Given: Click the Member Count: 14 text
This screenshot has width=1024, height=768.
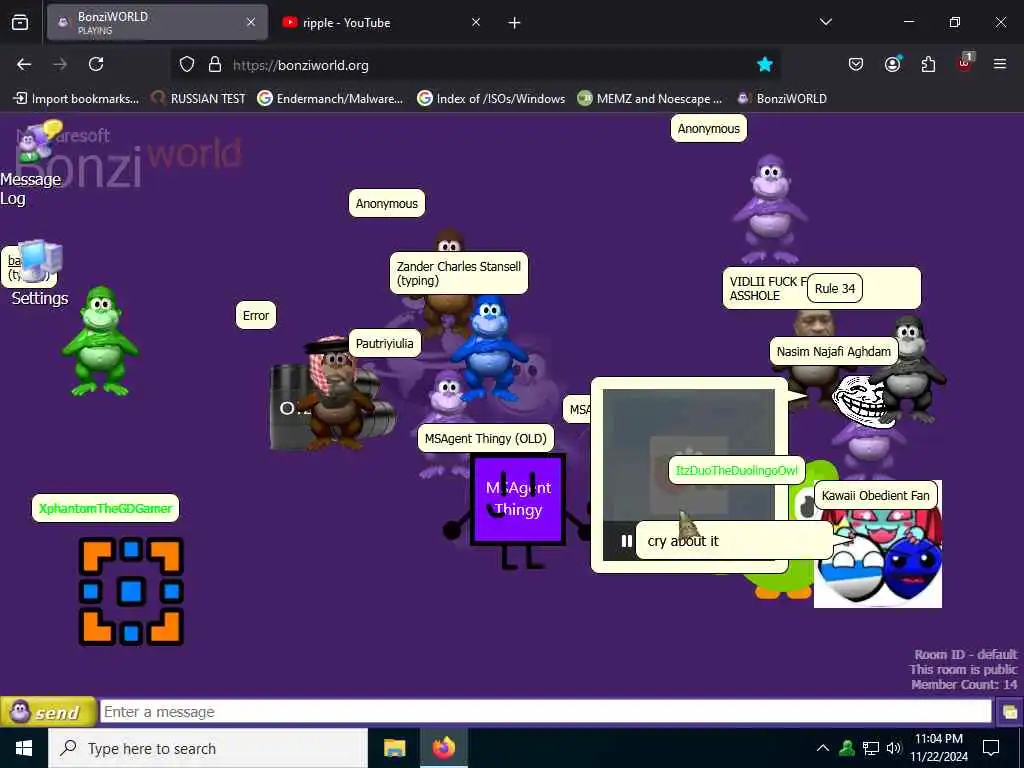Looking at the screenshot, I should click(964, 684).
